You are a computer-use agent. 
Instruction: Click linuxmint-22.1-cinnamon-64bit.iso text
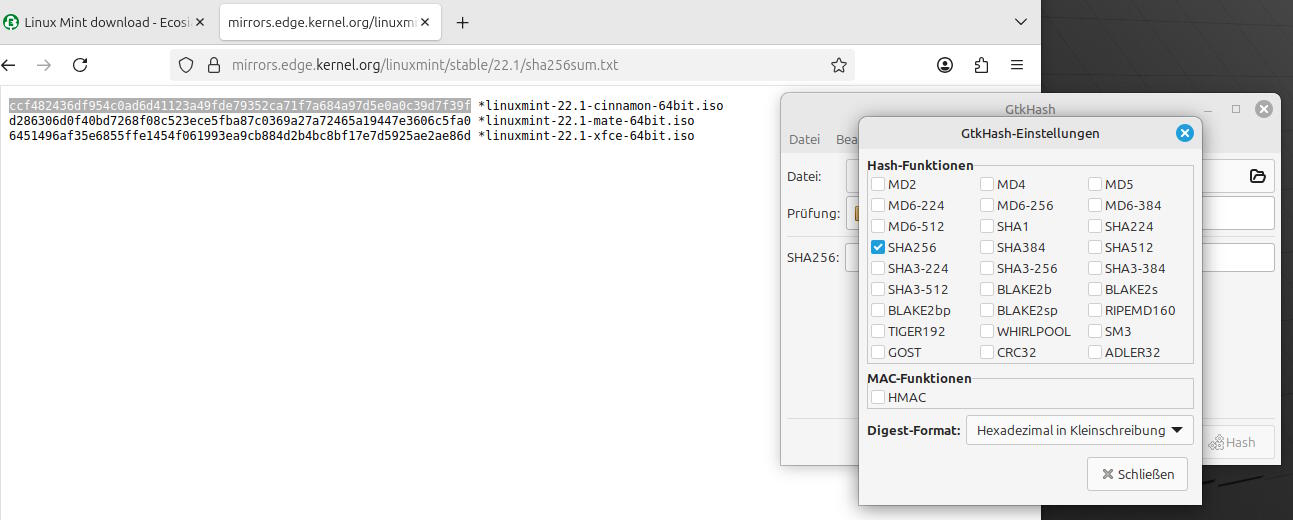(605, 106)
